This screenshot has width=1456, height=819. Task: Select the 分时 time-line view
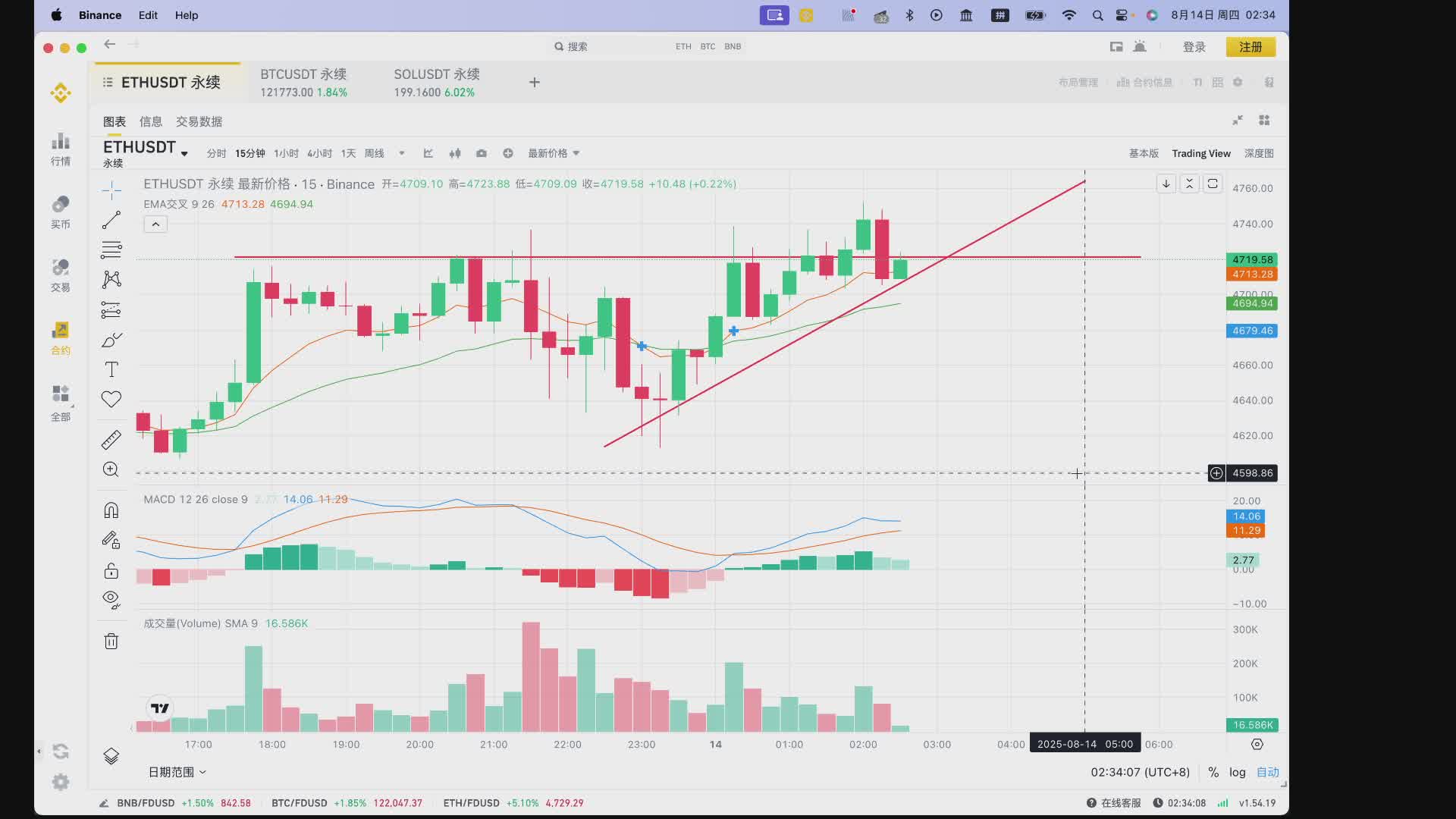pos(216,153)
